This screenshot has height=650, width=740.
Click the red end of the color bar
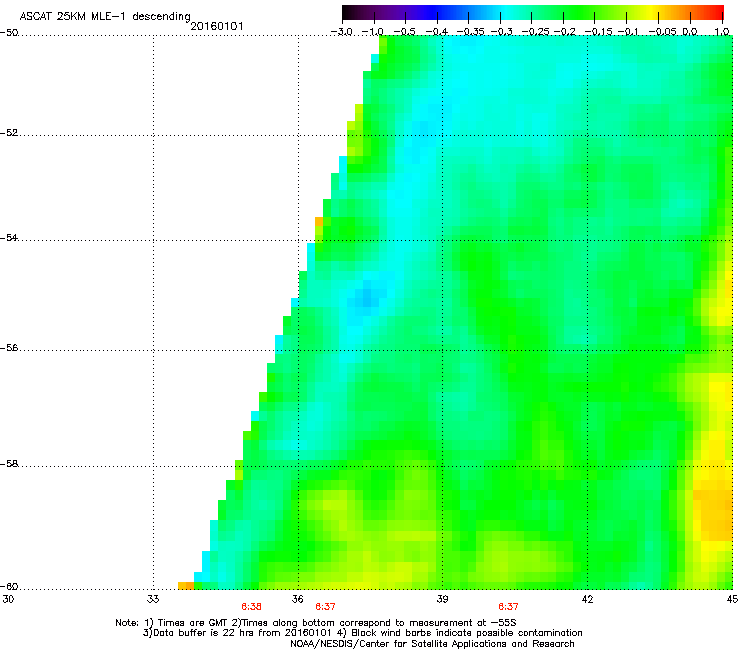point(718,12)
